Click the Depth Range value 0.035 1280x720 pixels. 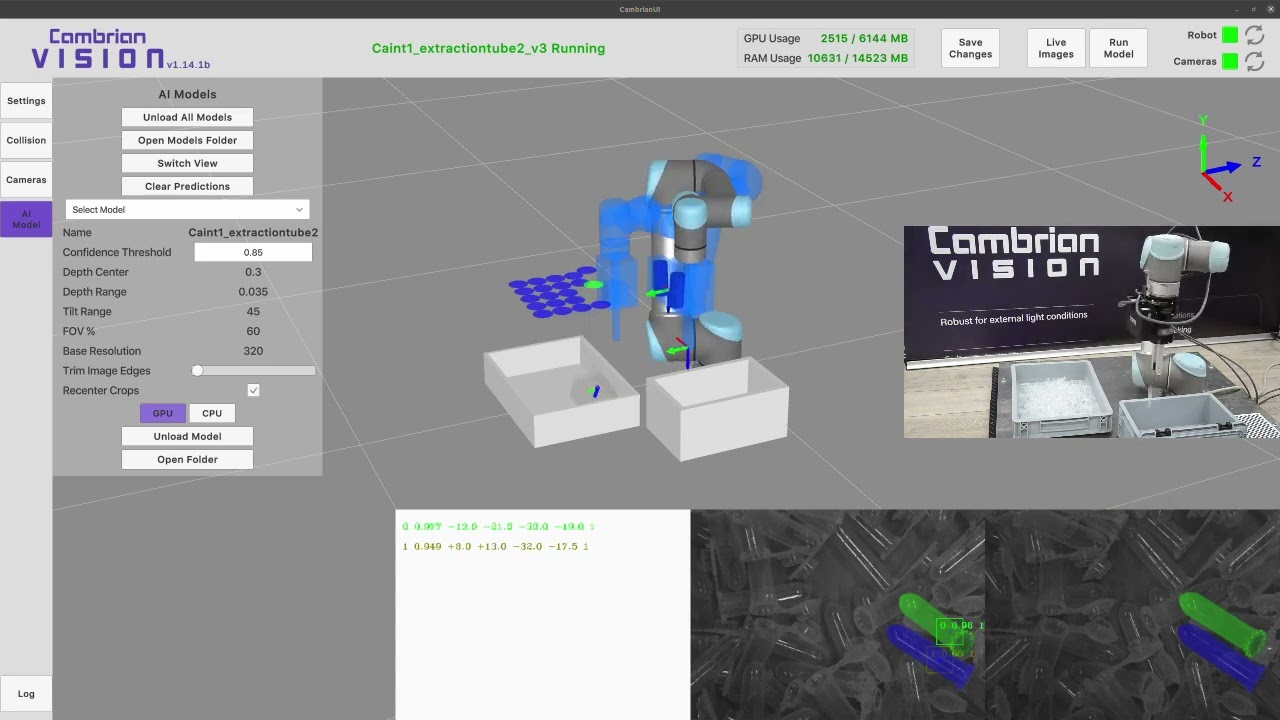click(x=253, y=292)
